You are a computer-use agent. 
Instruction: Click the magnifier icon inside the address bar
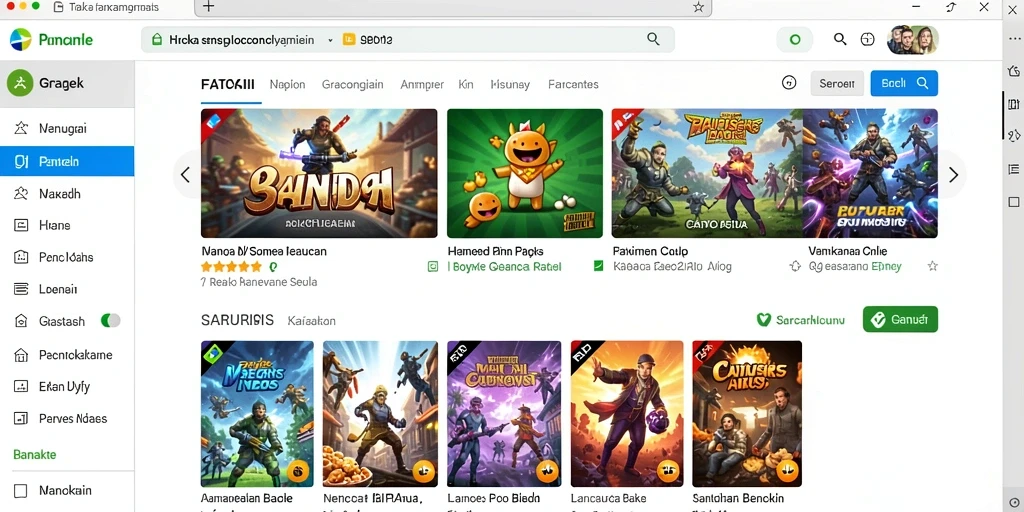coord(653,39)
